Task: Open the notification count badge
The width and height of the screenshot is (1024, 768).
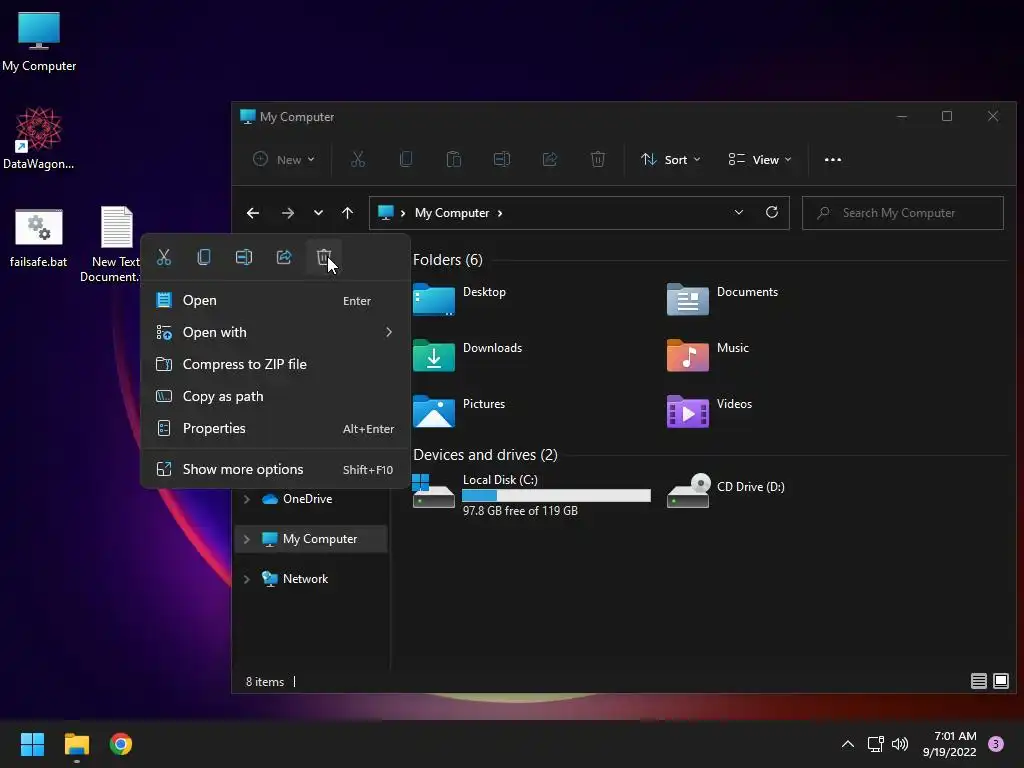Action: (x=996, y=744)
